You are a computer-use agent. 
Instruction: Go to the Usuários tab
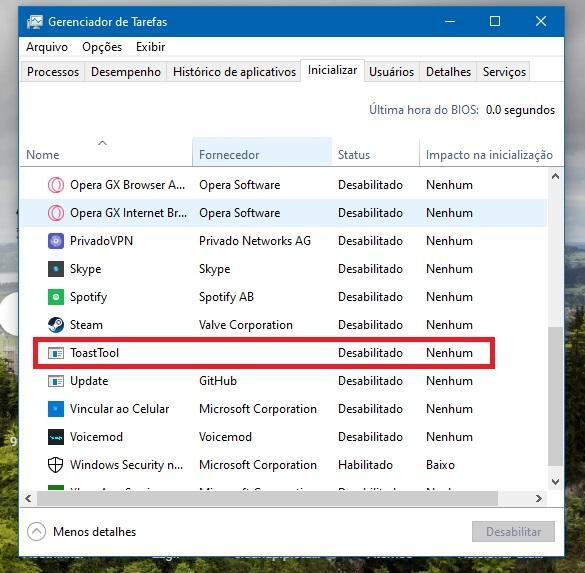(x=391, y=72)
